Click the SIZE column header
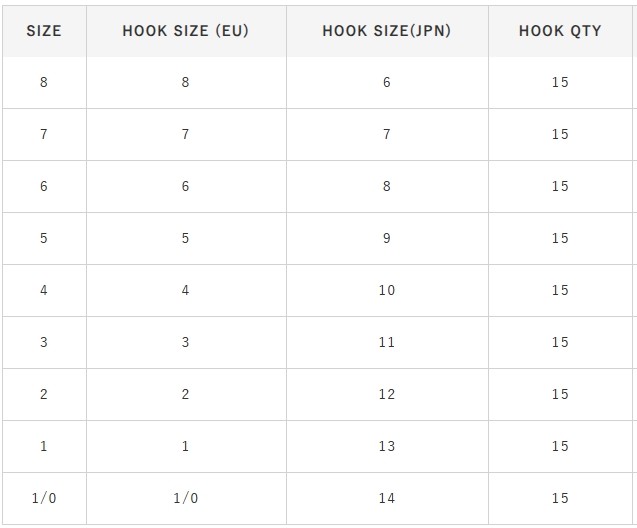 point(43,31)
